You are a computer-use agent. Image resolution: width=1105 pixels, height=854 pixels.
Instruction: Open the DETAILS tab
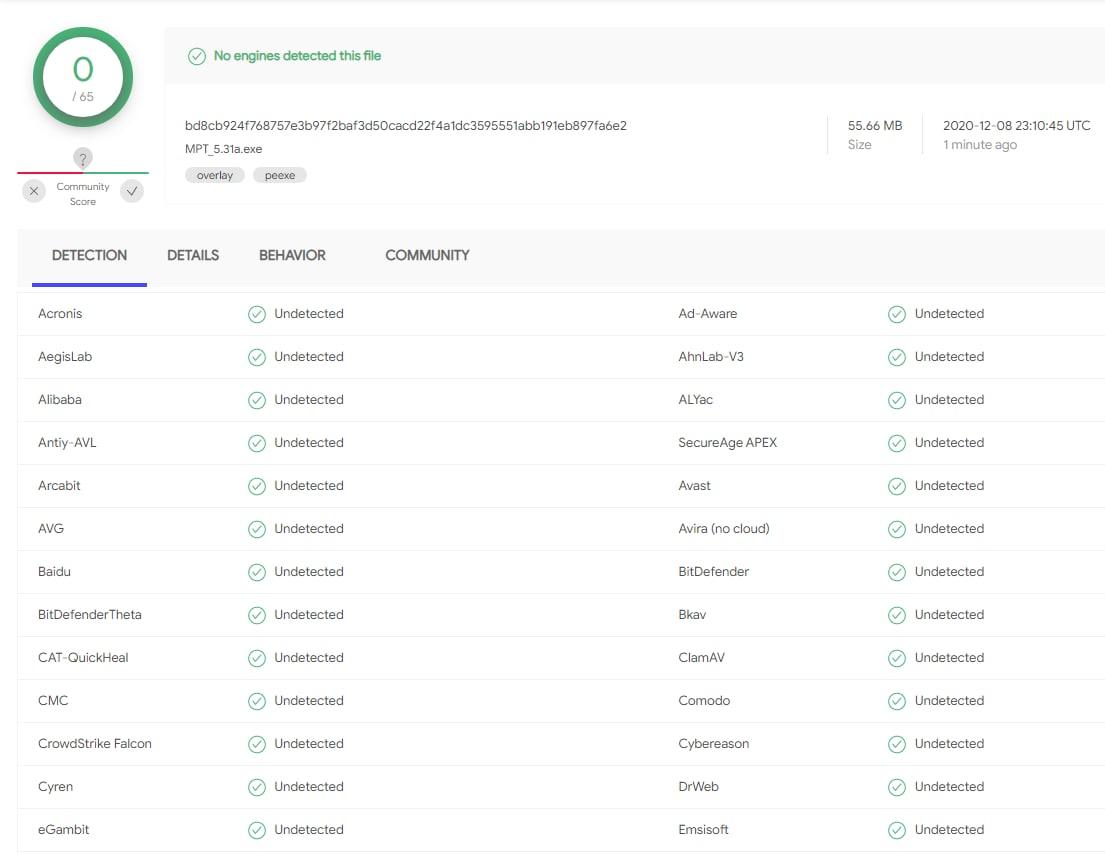click(193, 255)
